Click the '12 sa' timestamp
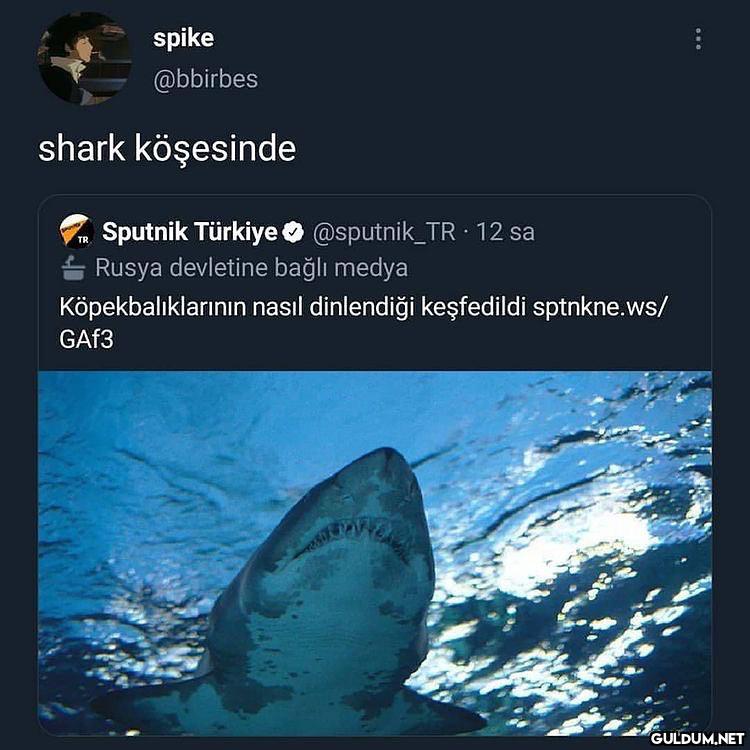Viewport: 750px width, 750px height. (506, 232)
